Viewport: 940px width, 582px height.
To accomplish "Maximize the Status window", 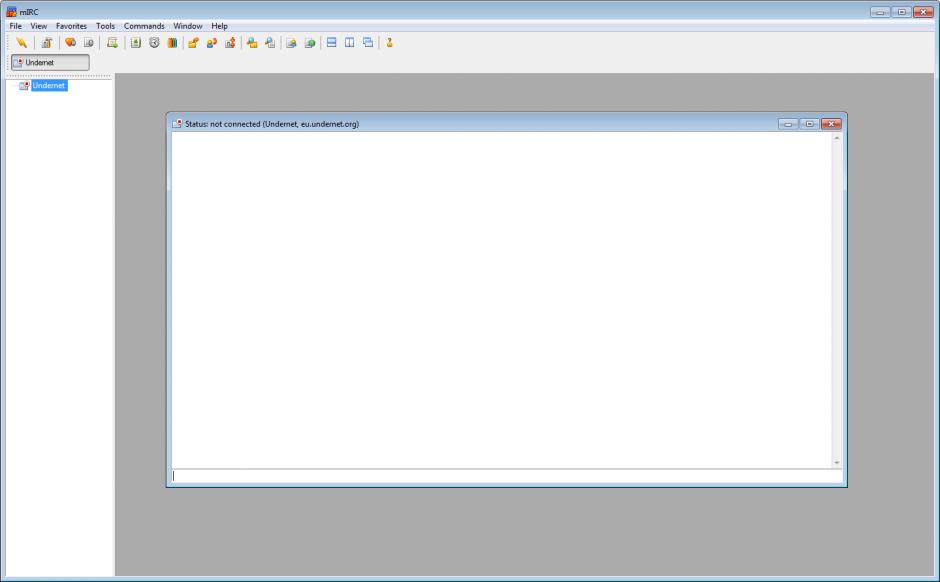I will [809, 123].
